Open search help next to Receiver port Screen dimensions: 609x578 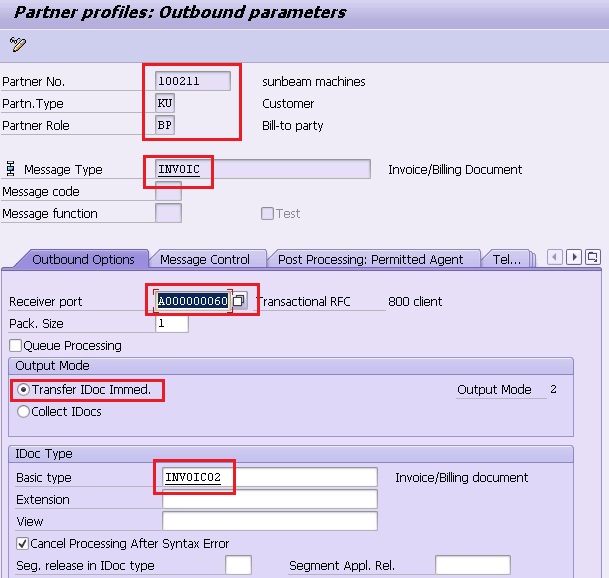(239, 301)
